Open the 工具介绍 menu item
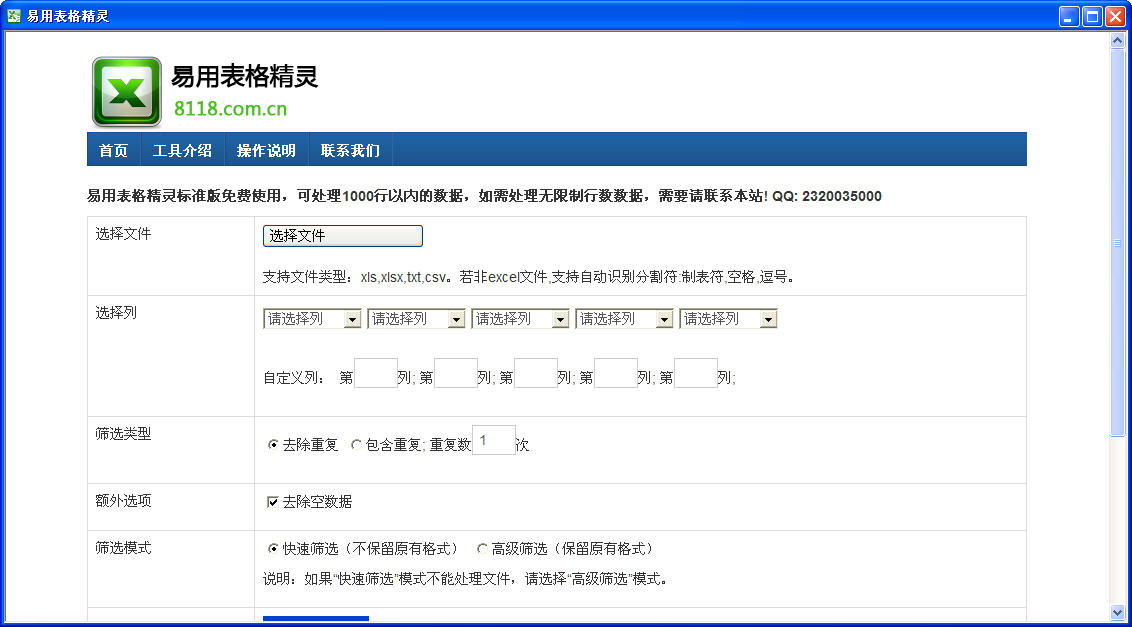1132x627 pixels. (182, 151)
